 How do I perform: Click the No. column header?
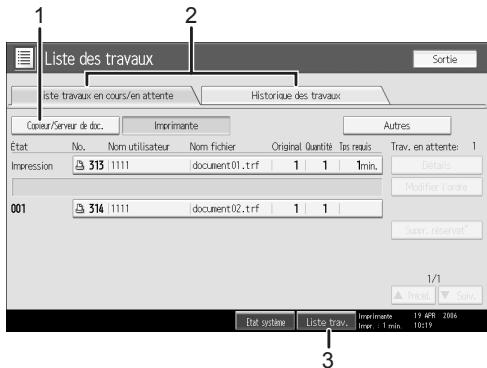[x=79, y=147]
